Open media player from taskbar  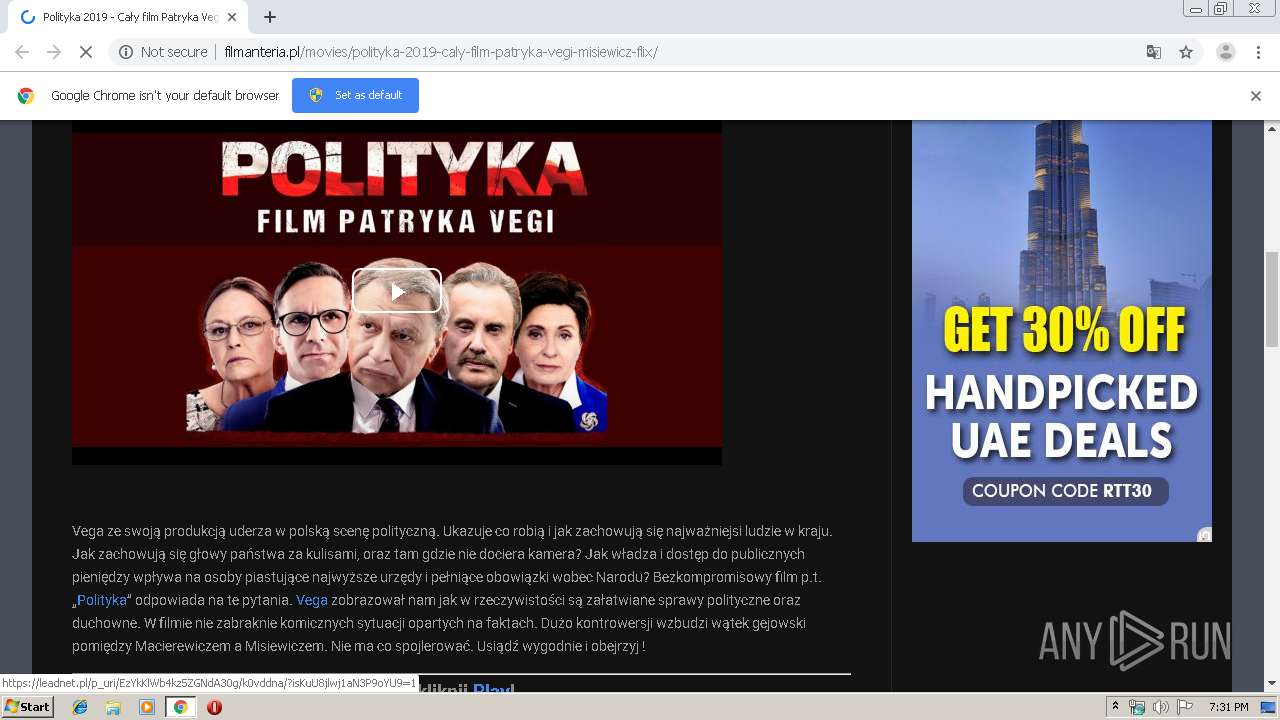(147, 707)
